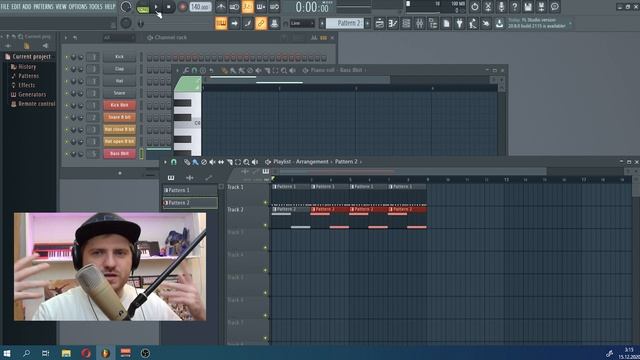Select the Playlist slip tool
The height and width of the screenshot is (360, 640).
[221, 162]
